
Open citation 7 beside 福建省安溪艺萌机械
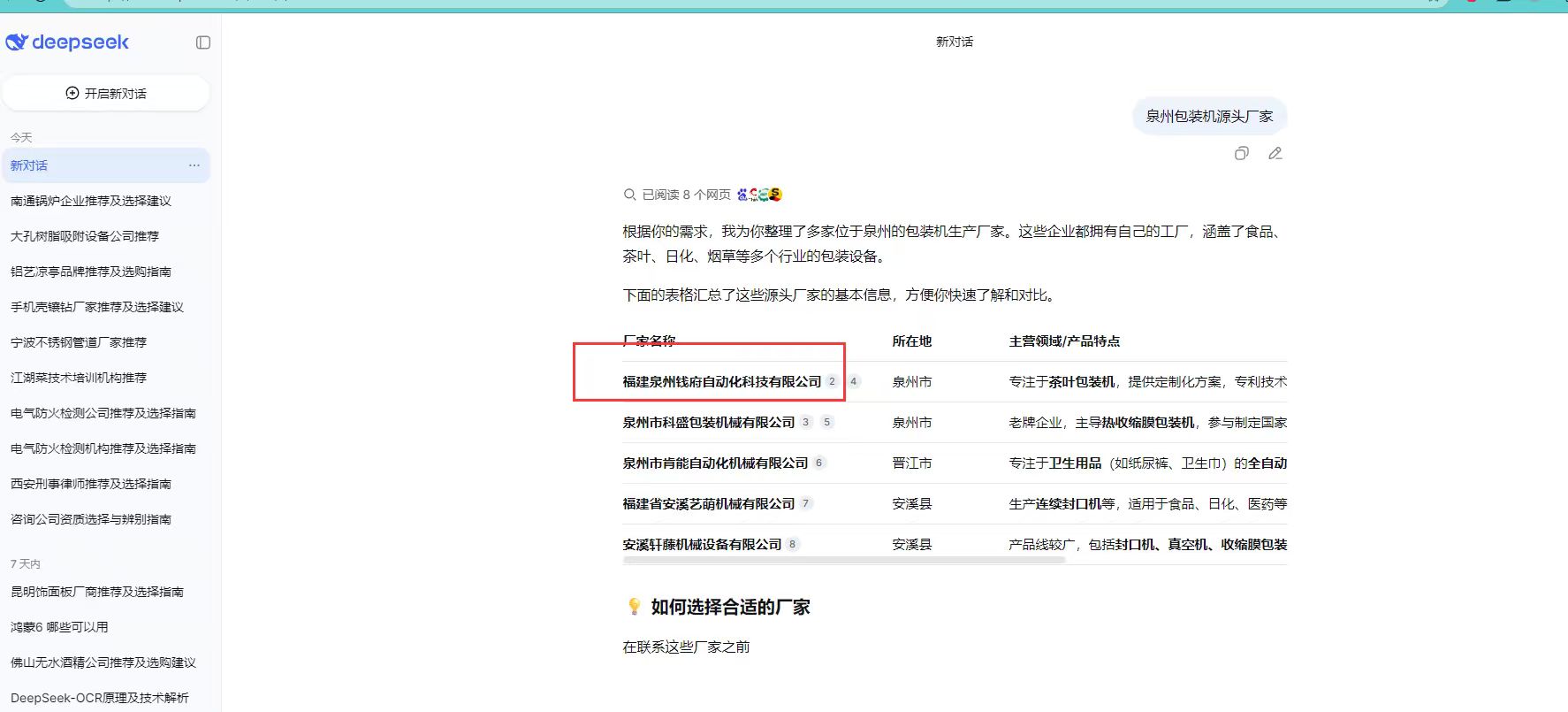pyautogui.click(x=805, y=503)
